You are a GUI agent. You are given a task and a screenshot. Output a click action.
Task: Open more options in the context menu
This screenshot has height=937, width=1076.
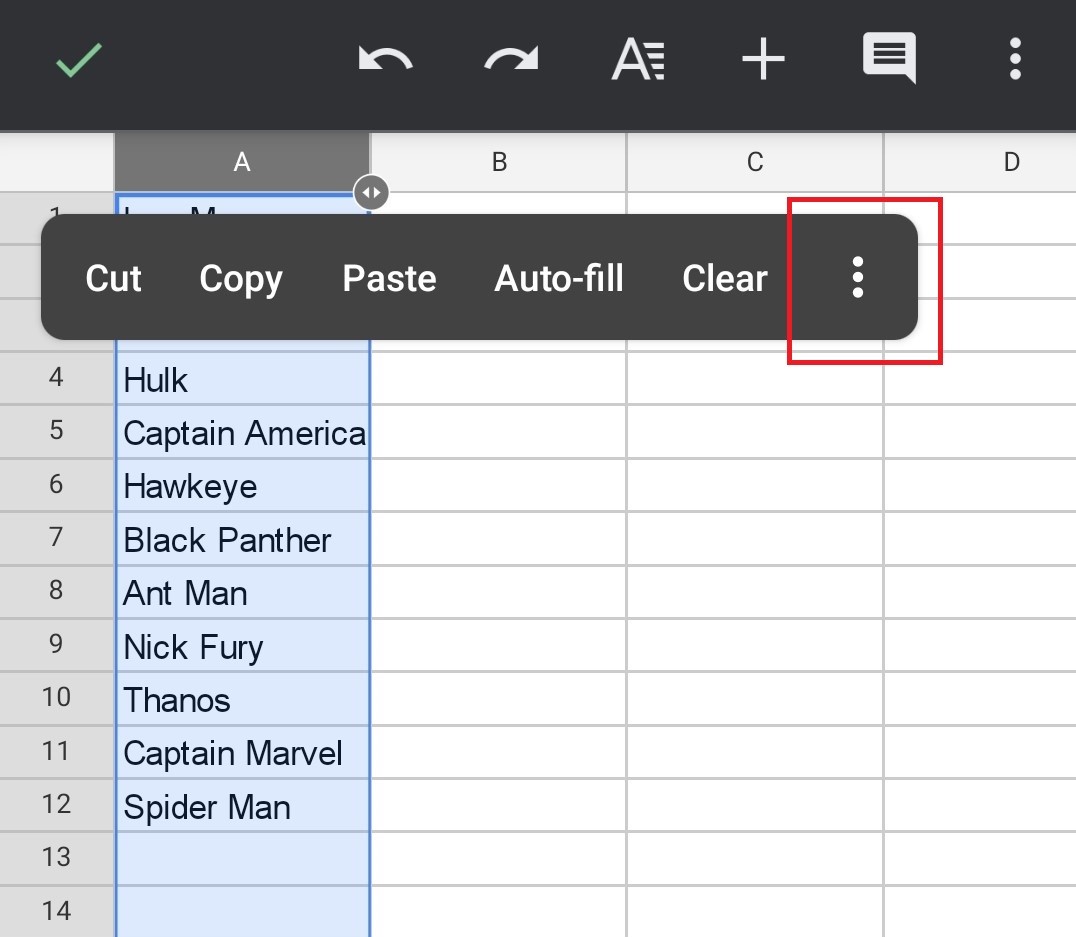pos(857,277)
